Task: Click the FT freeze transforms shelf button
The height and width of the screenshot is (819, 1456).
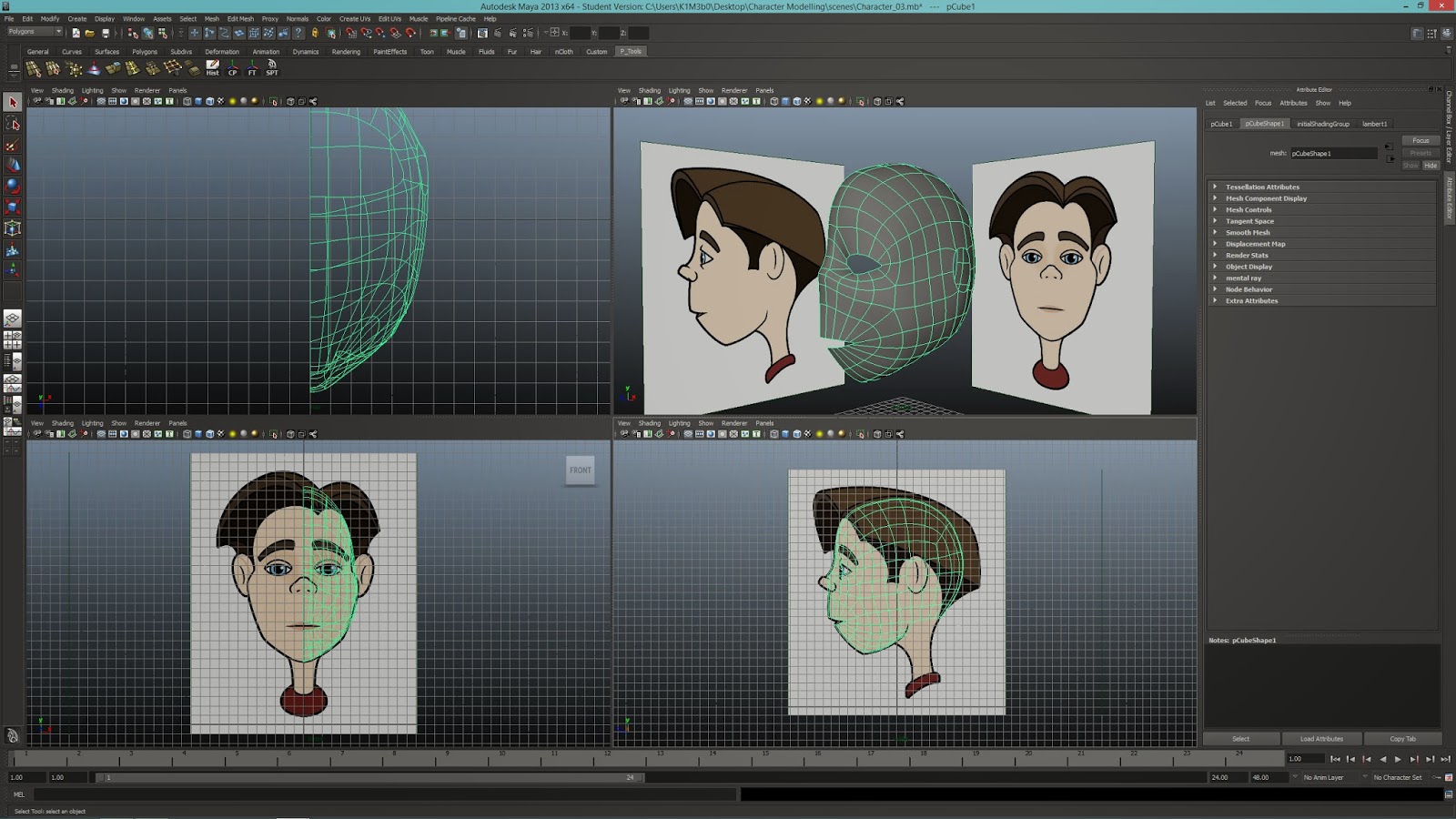Action: 252,68
